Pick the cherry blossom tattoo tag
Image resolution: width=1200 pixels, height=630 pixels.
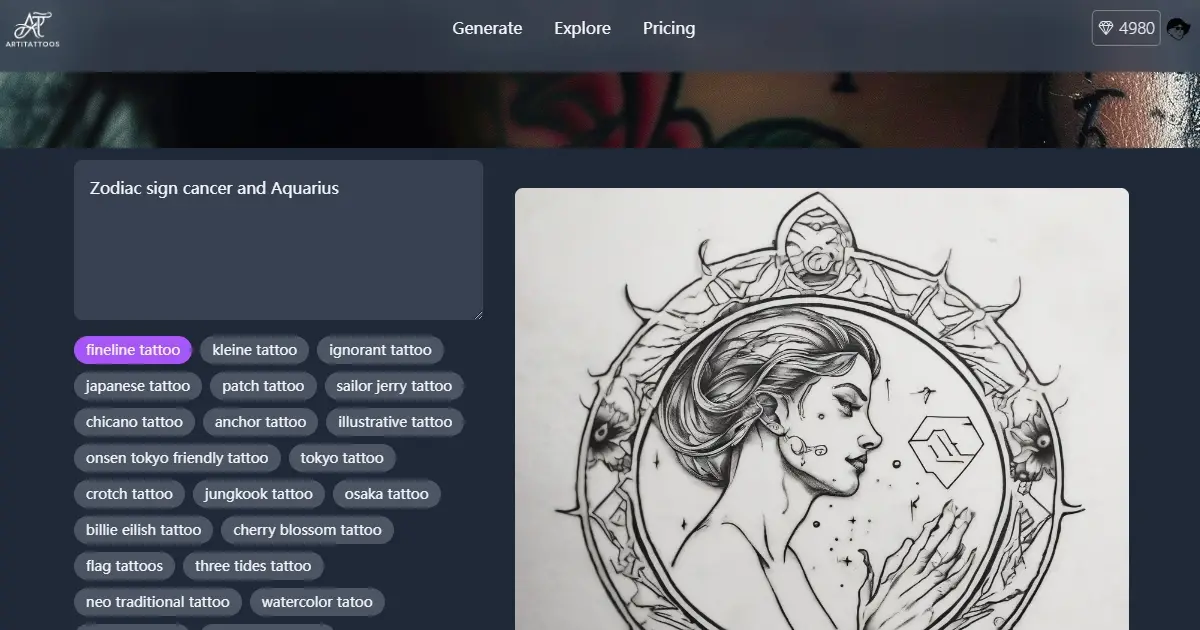[x=308, y=530]
